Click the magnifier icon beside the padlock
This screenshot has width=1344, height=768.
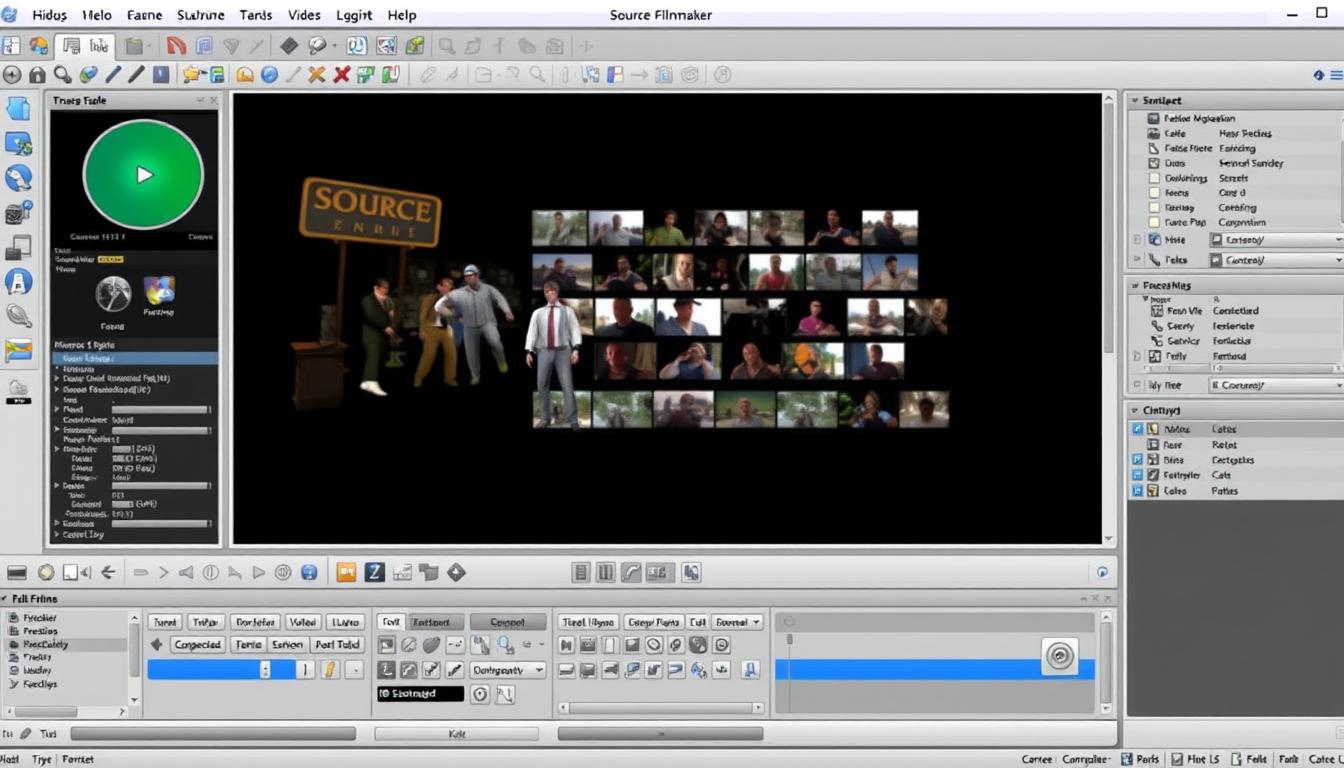point(62,74)
